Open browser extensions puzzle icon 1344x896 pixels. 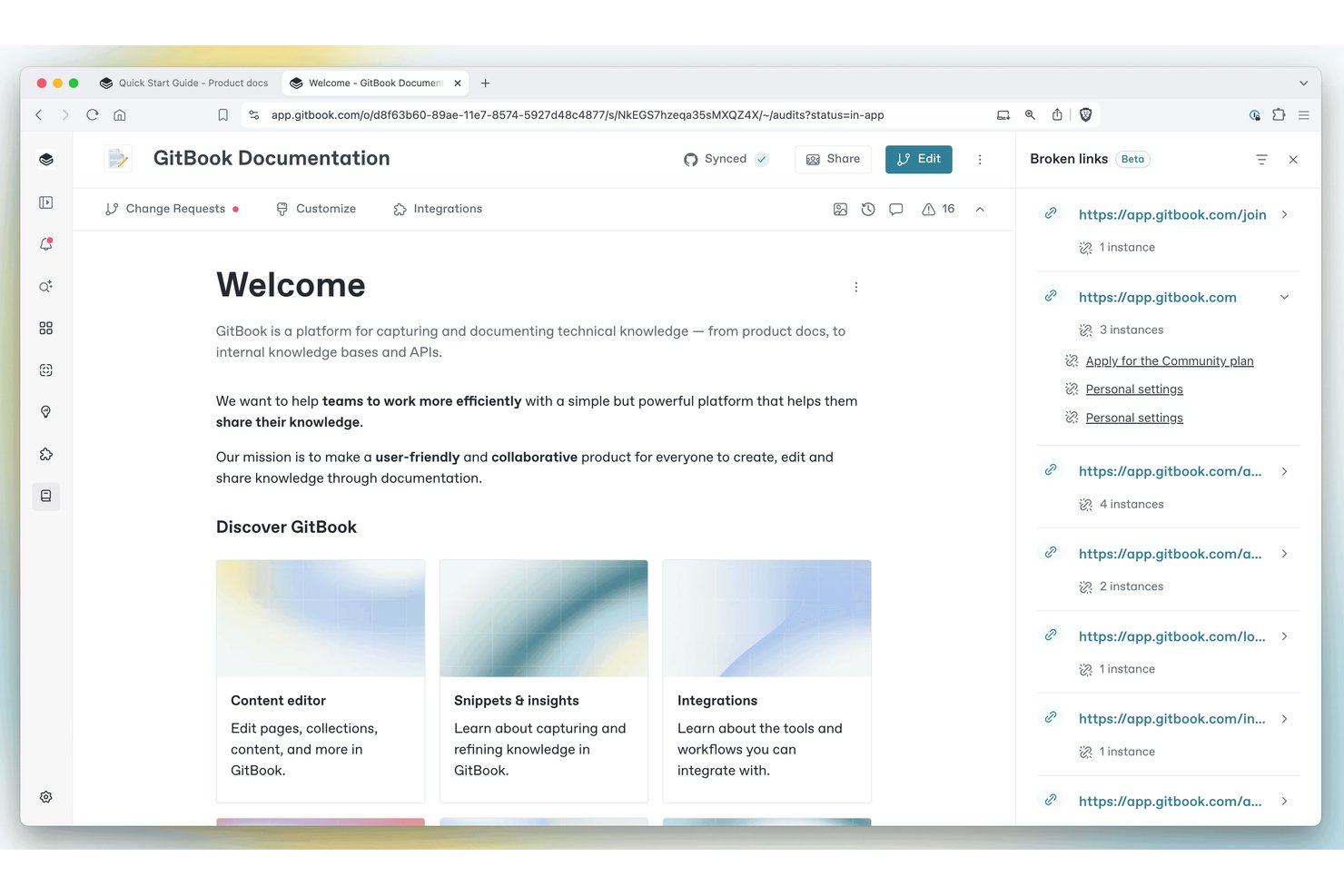[1279, 114]
